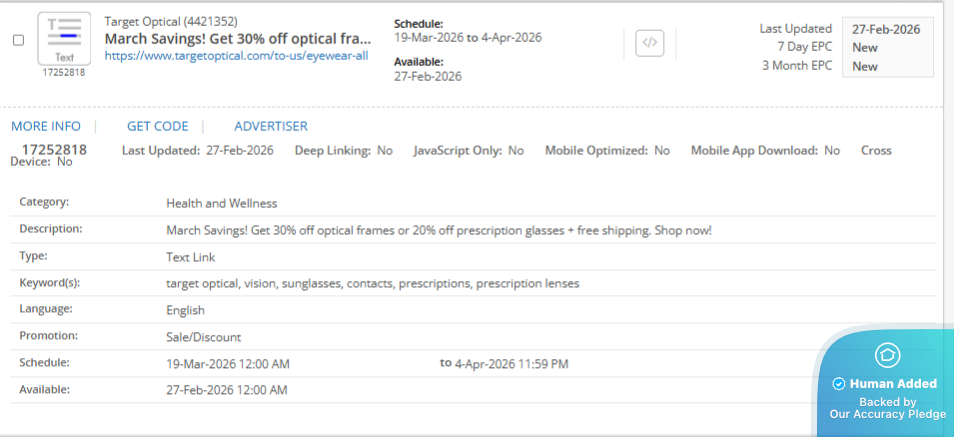Click the 7 Day EPC "New" value
Viewport: 954px width, 437px height.
tap(865, 47)
